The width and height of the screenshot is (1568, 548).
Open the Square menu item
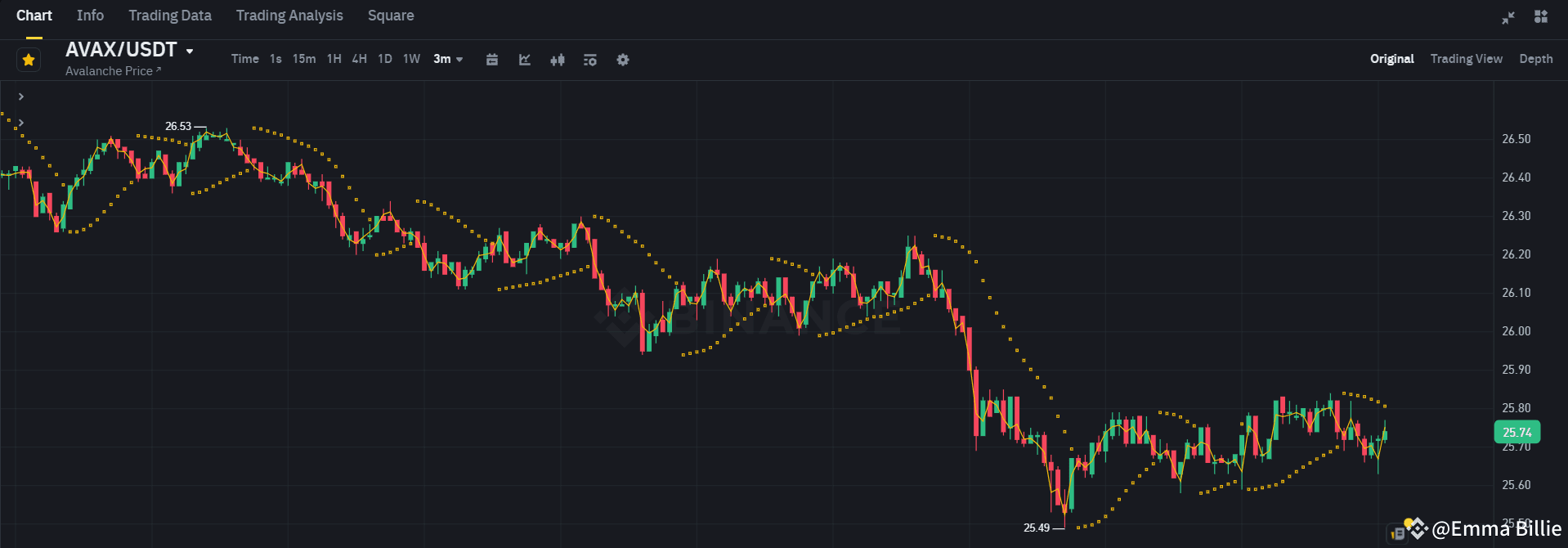pos(391,15)
